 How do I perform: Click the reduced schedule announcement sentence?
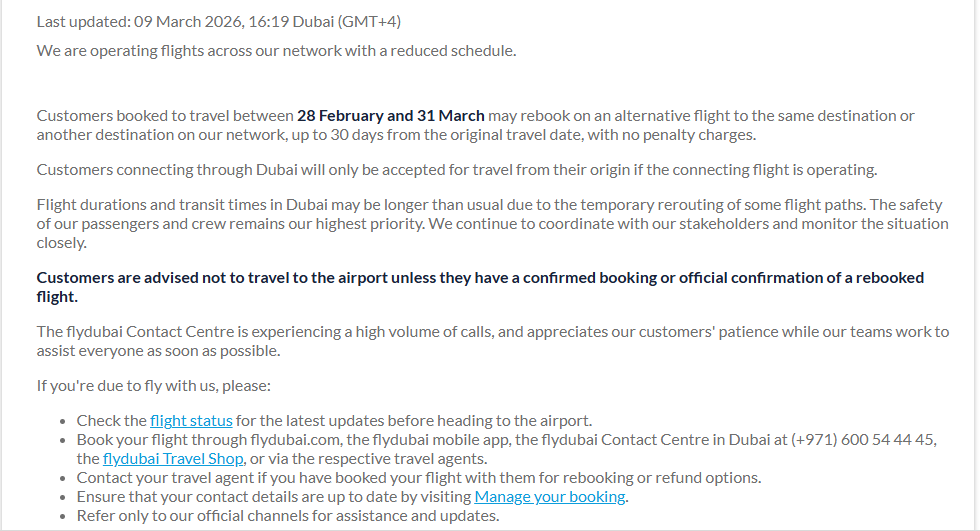(276, 50)
